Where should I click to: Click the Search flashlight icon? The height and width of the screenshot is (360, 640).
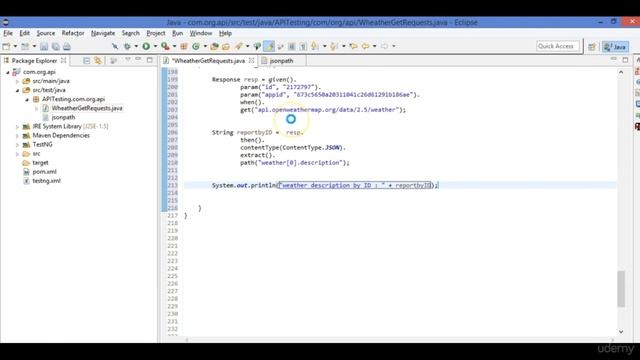coord(239,47)
